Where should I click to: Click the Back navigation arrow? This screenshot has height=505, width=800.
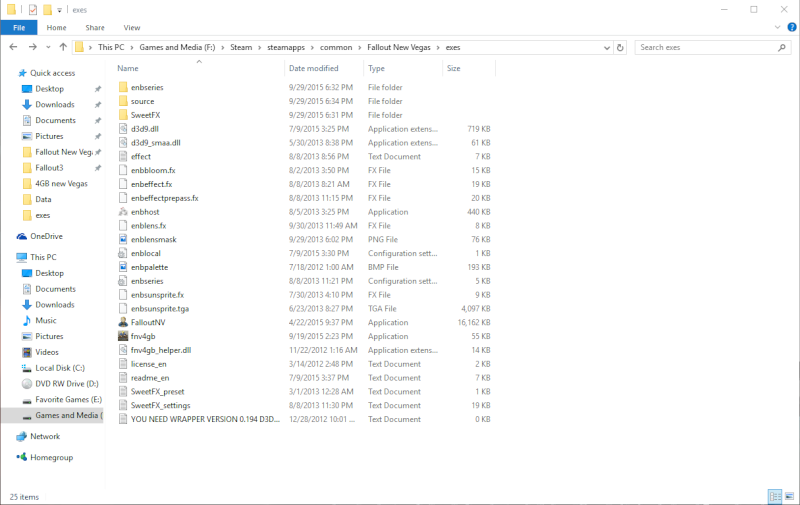pos(13,47)
